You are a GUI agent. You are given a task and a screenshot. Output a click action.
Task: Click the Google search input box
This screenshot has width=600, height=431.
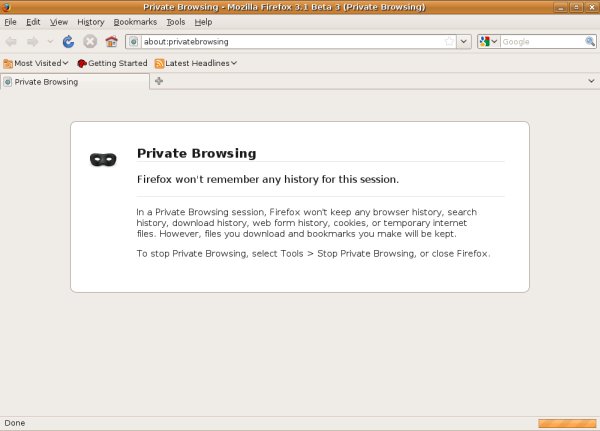(542, 41)
